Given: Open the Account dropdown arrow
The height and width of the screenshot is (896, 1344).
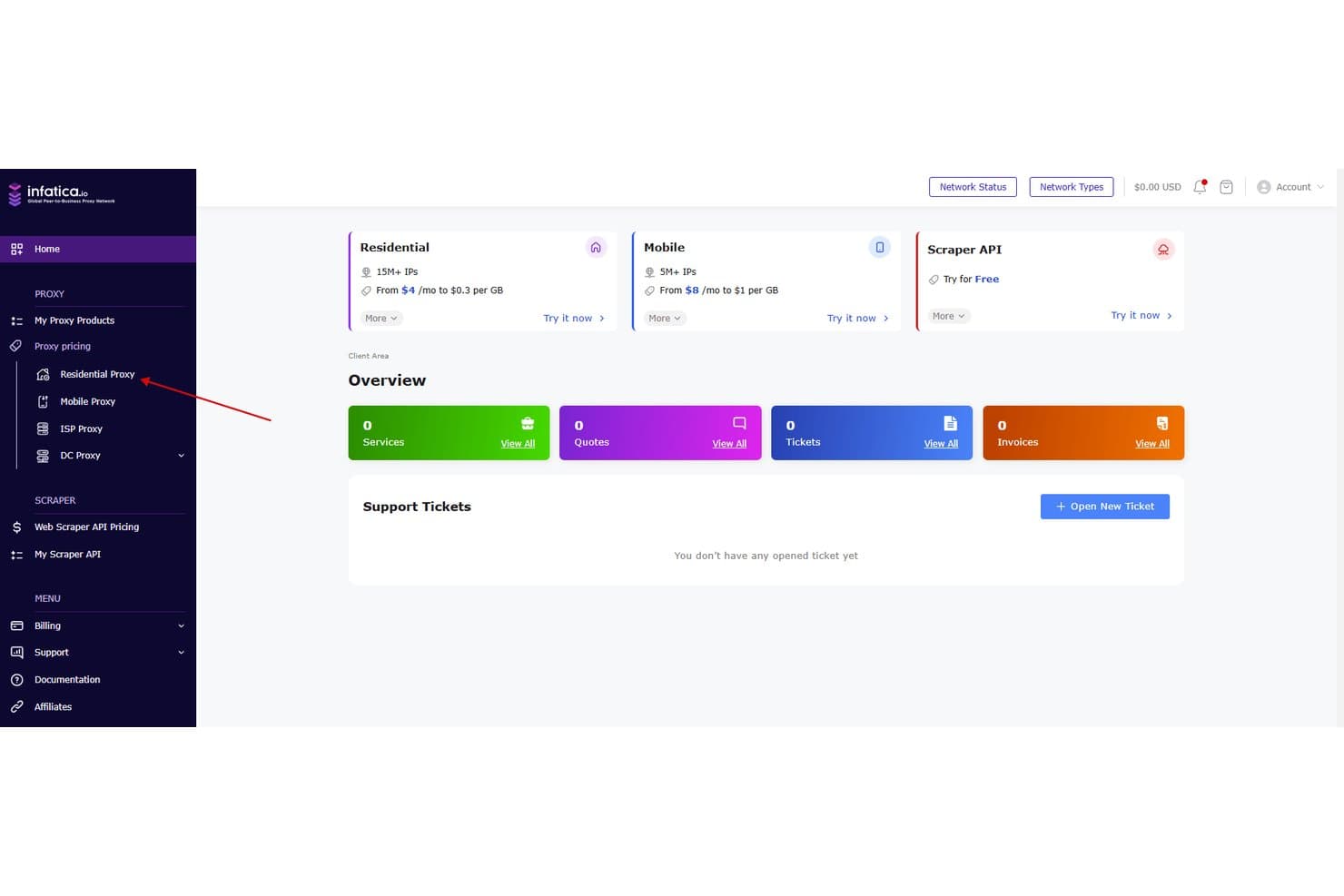Looking at the screenshot, I should (1320, 187).
